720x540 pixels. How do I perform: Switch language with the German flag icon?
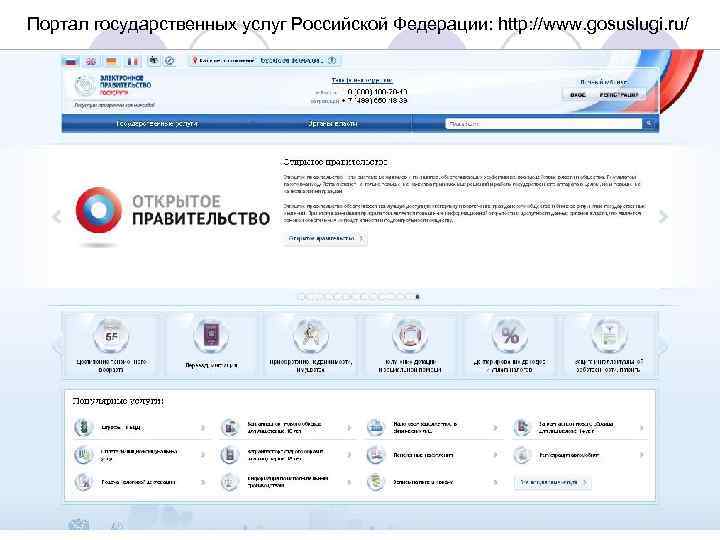[112, 61]
